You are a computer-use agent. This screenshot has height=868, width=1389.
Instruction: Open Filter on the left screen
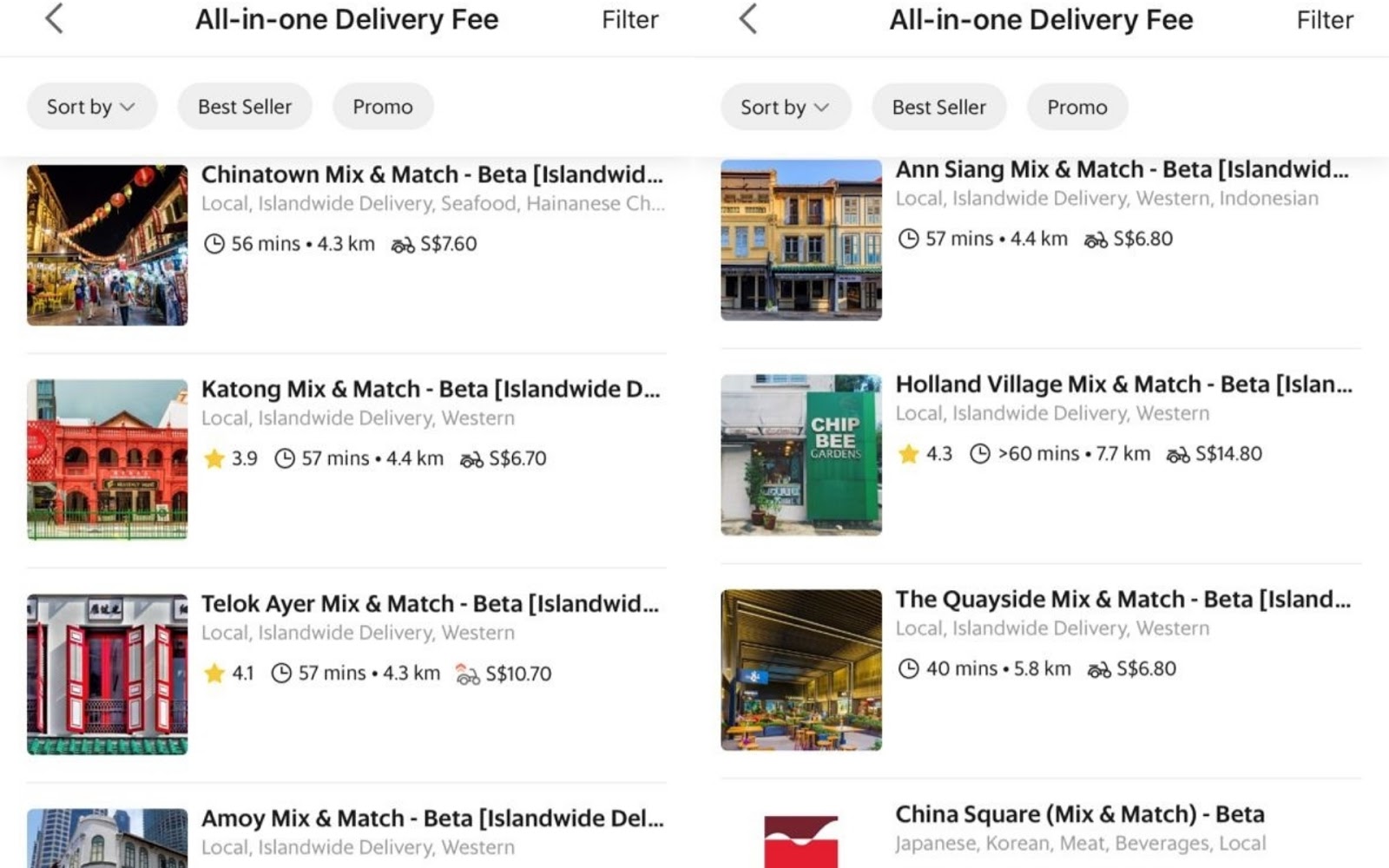pyautogui.click(x=630, y=19)
